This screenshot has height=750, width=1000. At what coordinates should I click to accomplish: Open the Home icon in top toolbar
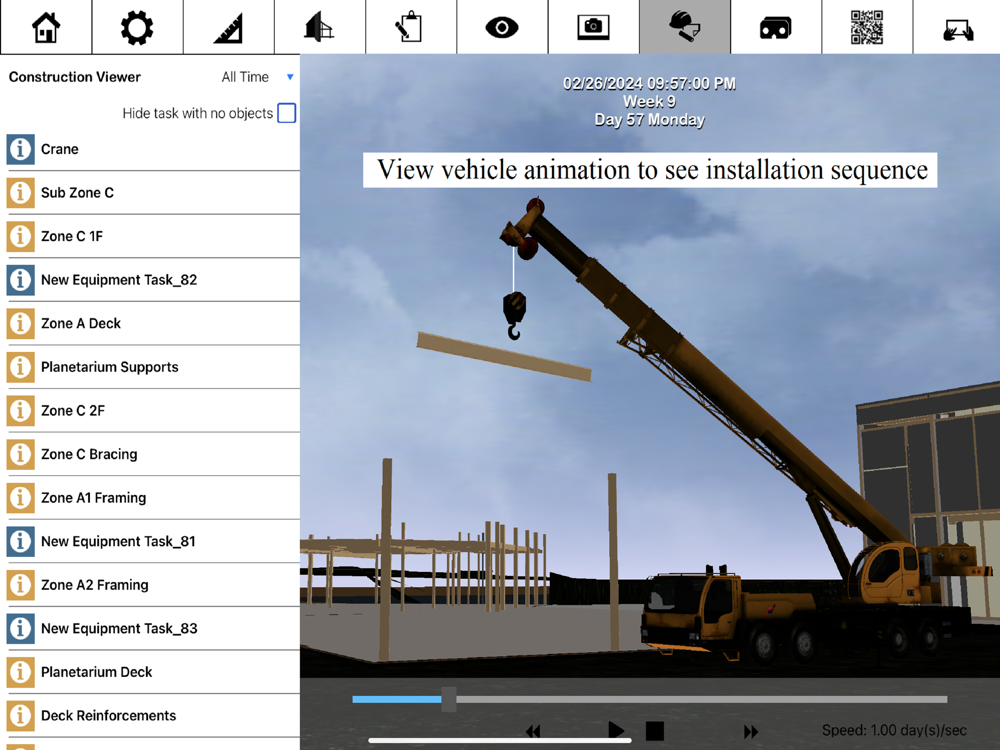pyautogui.click(x=46, y=27)
